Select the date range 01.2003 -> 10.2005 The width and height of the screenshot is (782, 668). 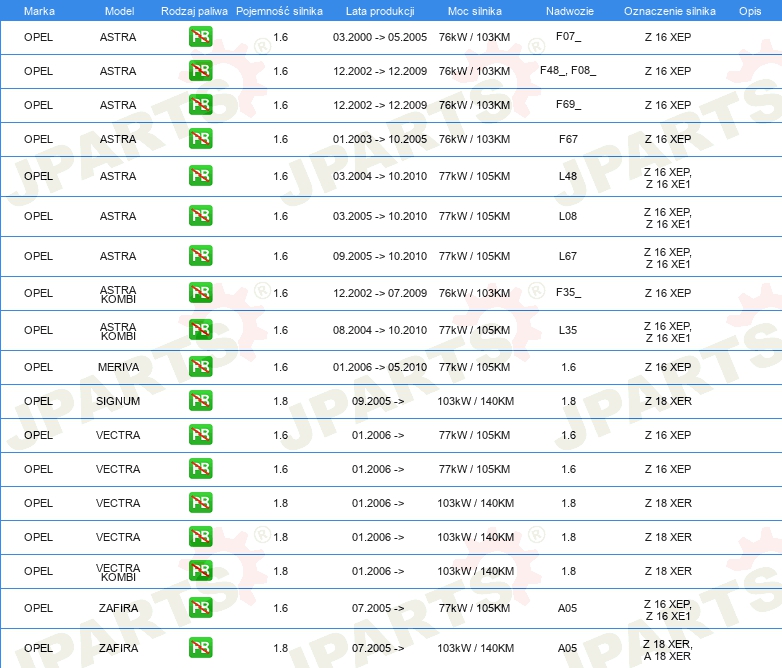[x=380, y=139]
